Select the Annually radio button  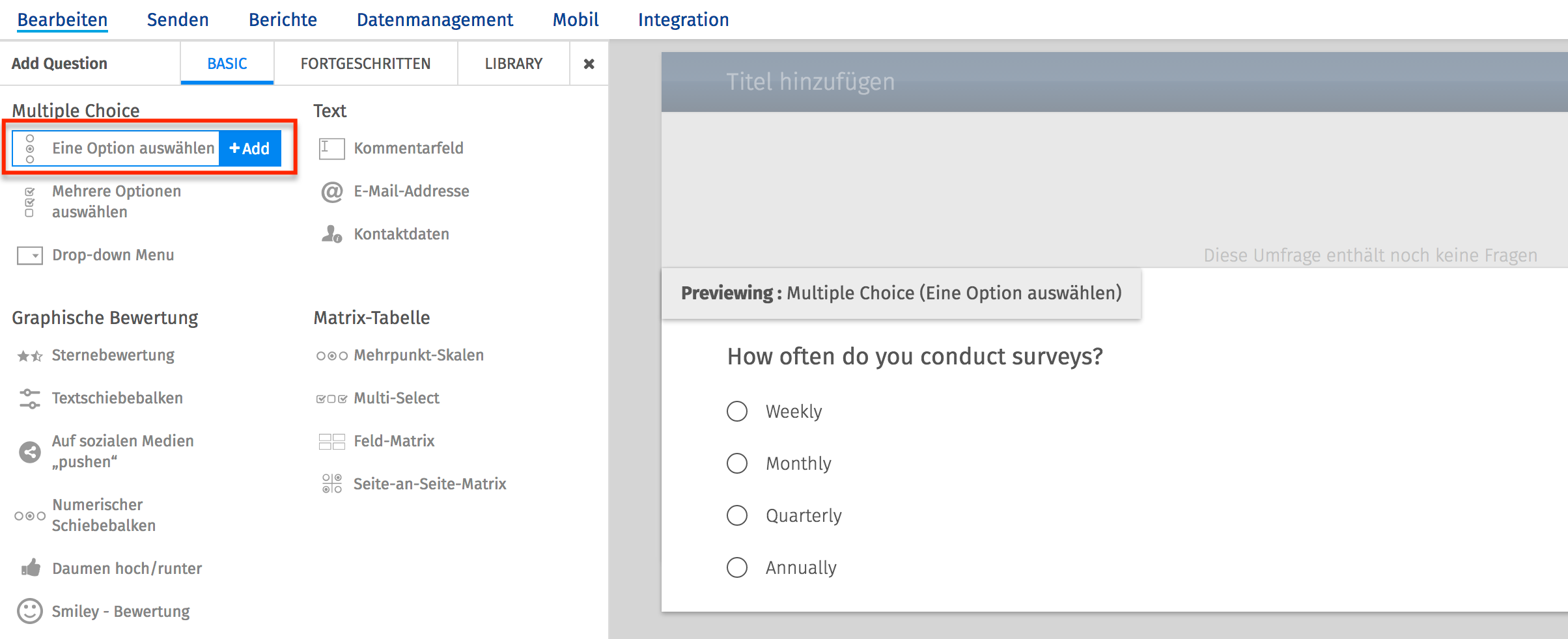[736, 567]
